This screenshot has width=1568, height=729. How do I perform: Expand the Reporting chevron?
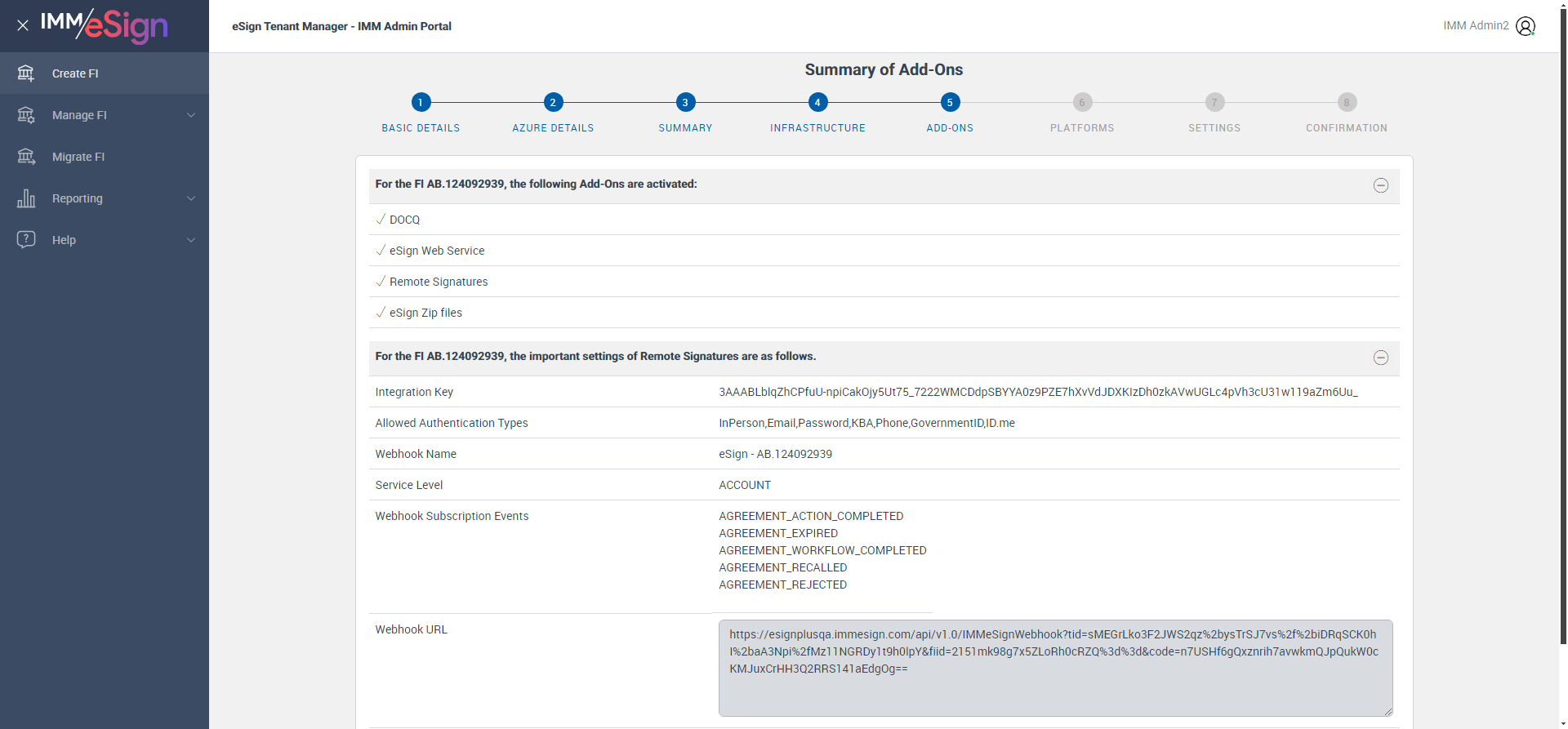[191, 198]
